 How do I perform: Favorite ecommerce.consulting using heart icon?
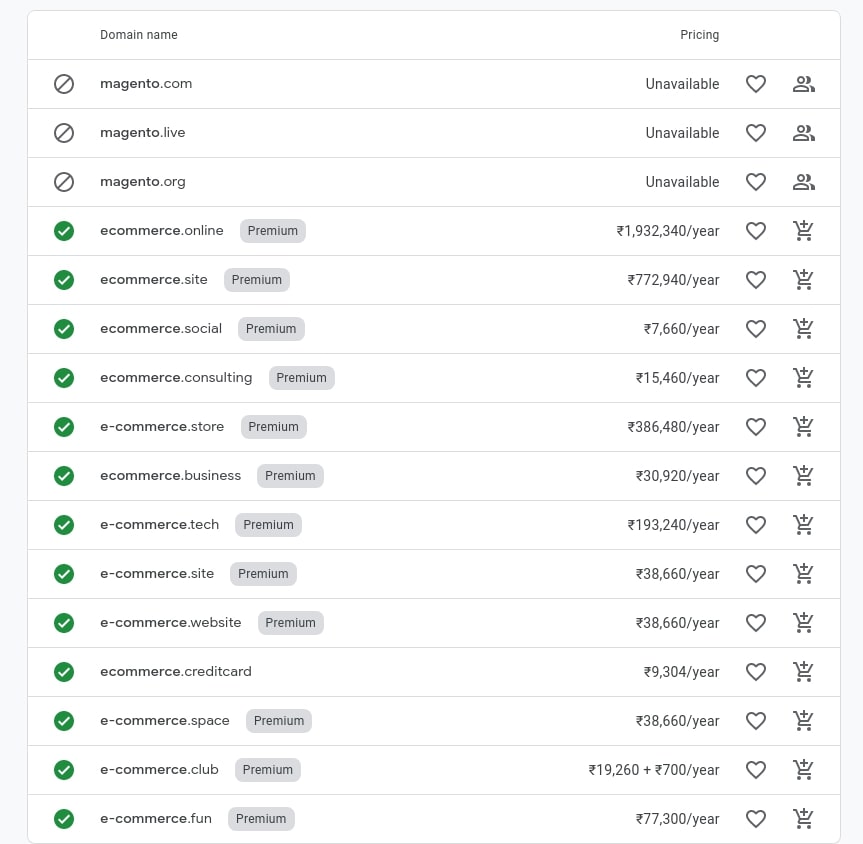pyautogui.click(x=756, y=378)
